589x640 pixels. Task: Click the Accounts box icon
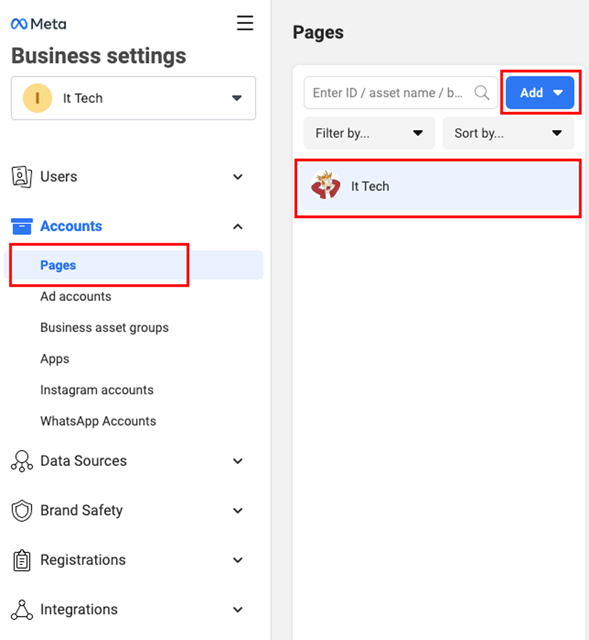coord(22,226)
